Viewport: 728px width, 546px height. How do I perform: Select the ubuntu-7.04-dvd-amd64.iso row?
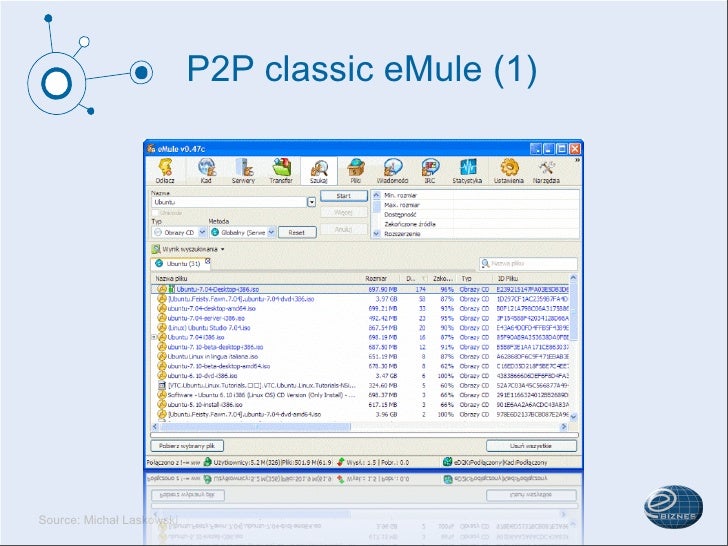(x=360, y=414)
